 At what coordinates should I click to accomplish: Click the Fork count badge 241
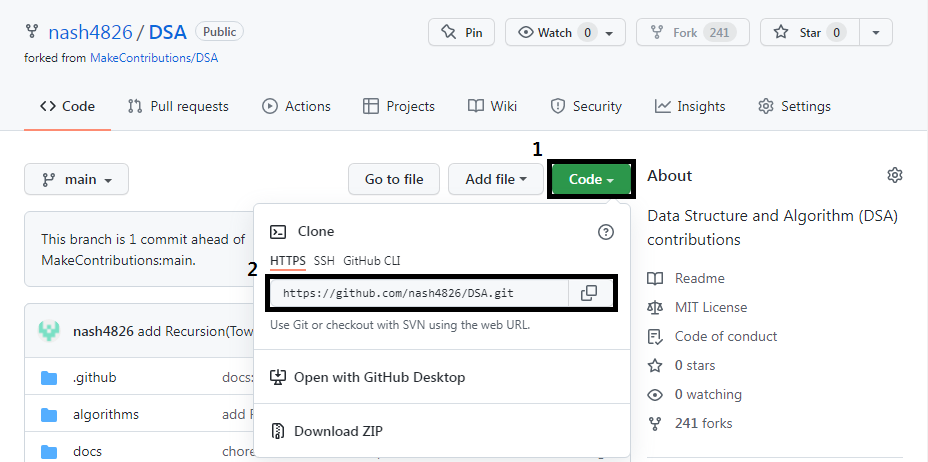(x=720, y=33)
